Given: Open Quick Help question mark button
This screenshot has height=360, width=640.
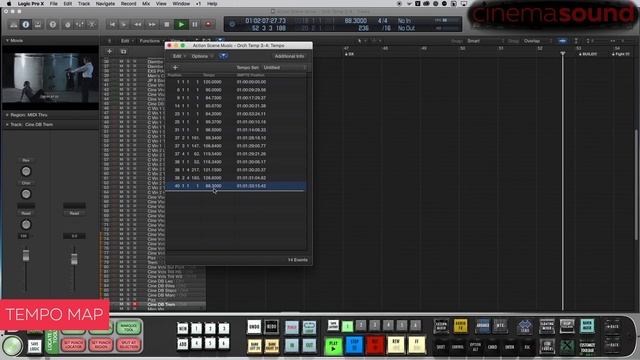Looking at the screenshot, I should tap(53, 24).
